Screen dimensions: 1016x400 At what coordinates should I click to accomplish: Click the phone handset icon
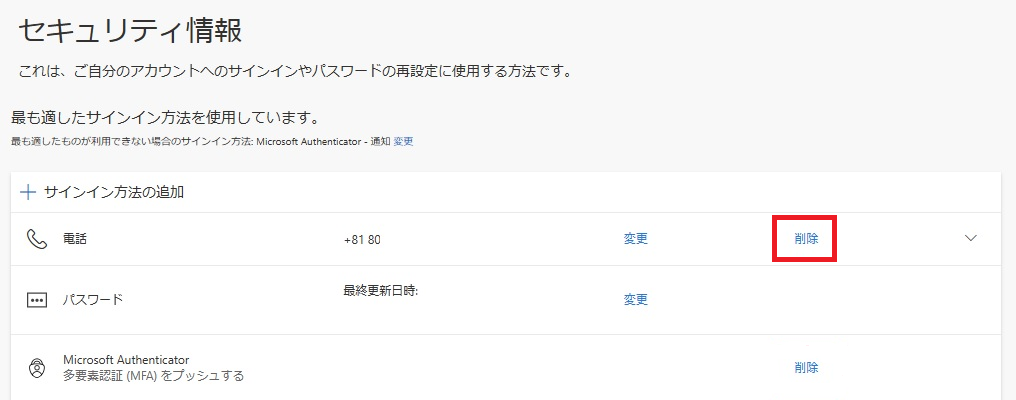36,239
